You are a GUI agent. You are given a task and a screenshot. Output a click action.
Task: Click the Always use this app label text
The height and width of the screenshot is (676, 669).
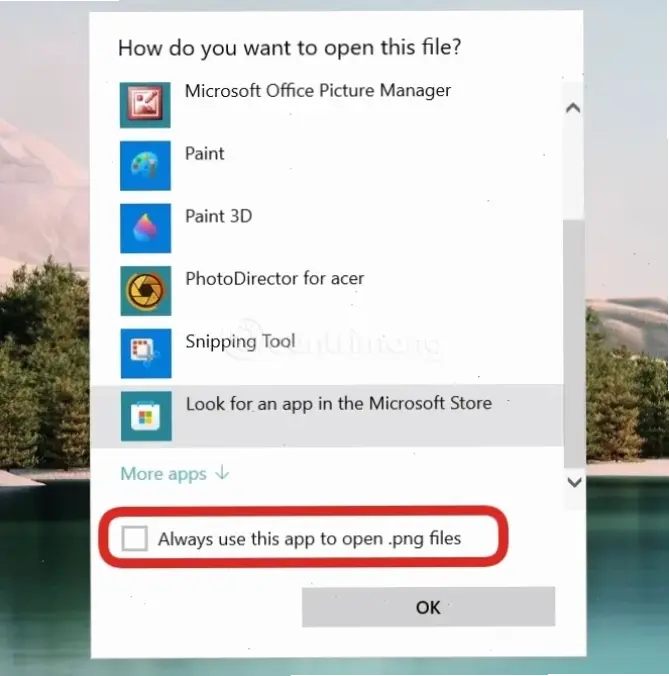(x=309, y=539)
